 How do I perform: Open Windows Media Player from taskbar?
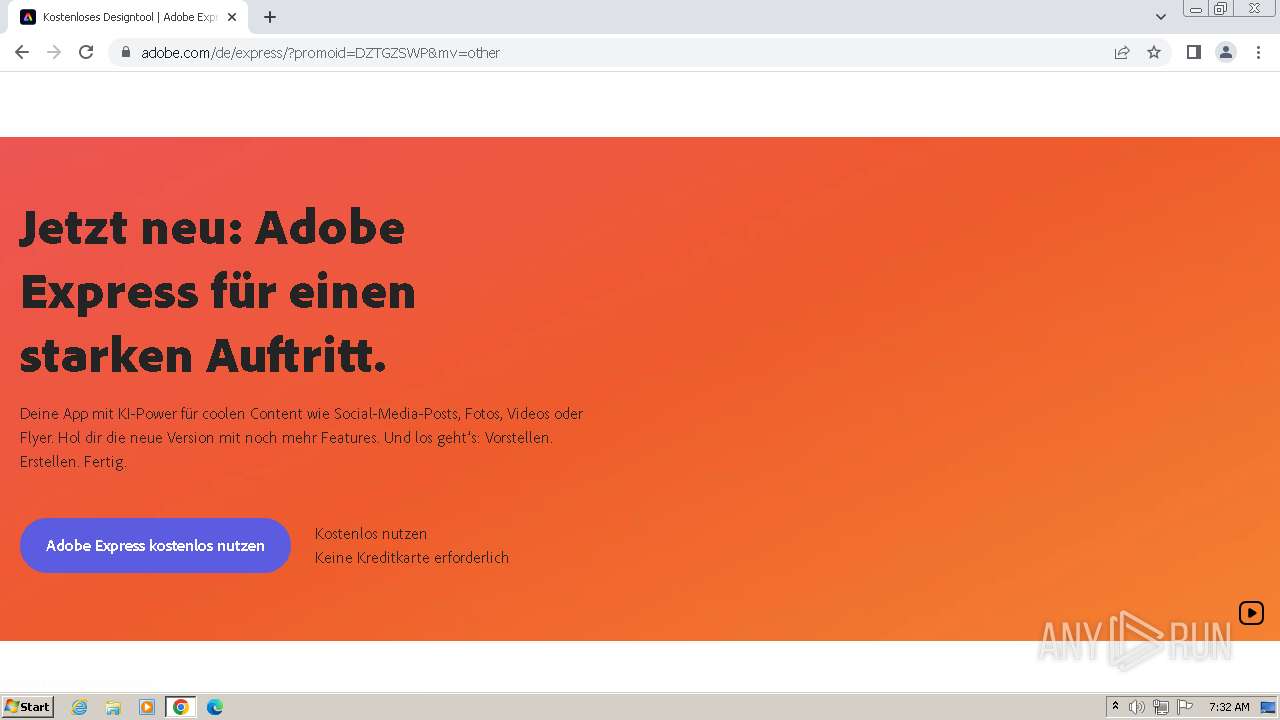tap(147, 707)
